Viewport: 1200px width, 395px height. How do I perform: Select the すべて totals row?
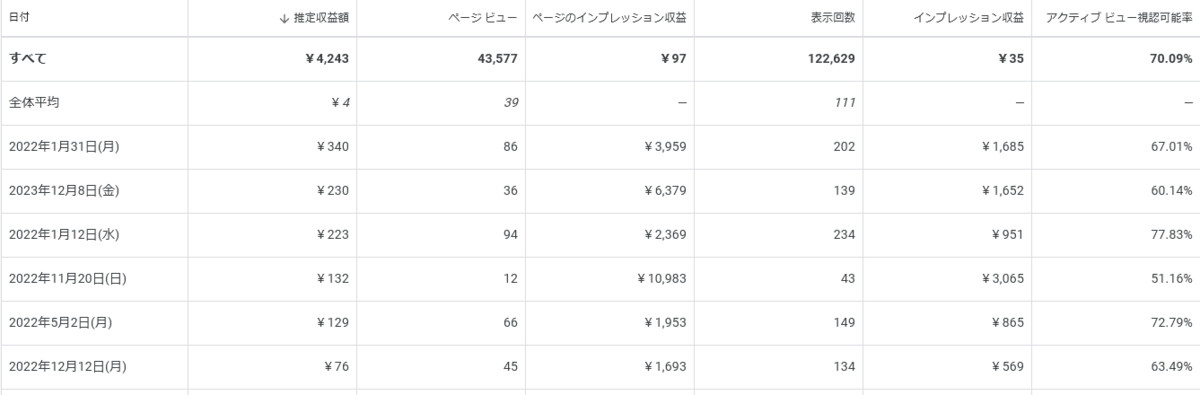600,59
